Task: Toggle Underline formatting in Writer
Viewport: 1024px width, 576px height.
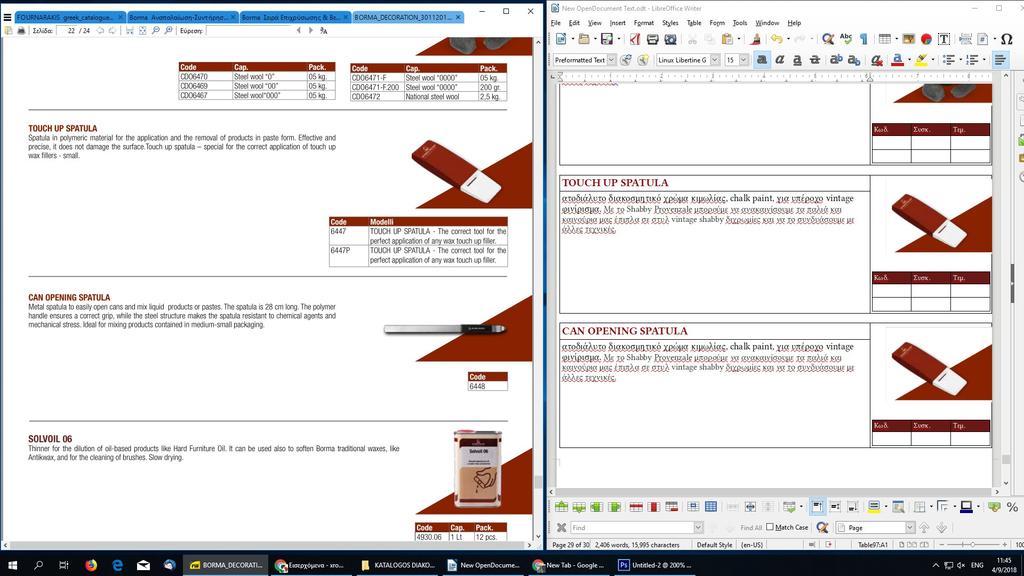Action: pyautogui.click(x=797, y=60)
